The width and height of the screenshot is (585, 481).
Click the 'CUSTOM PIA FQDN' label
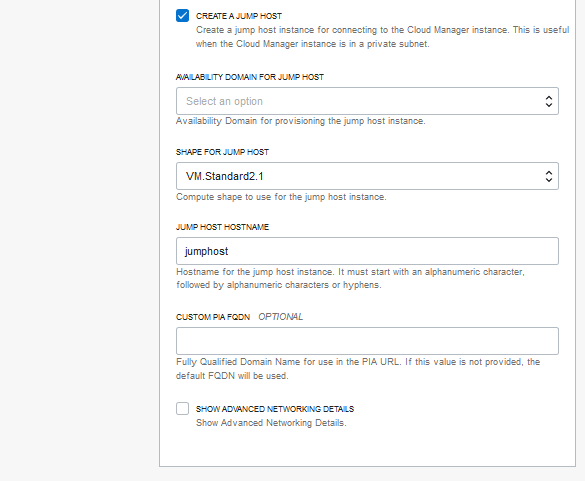tap(213, 317)
